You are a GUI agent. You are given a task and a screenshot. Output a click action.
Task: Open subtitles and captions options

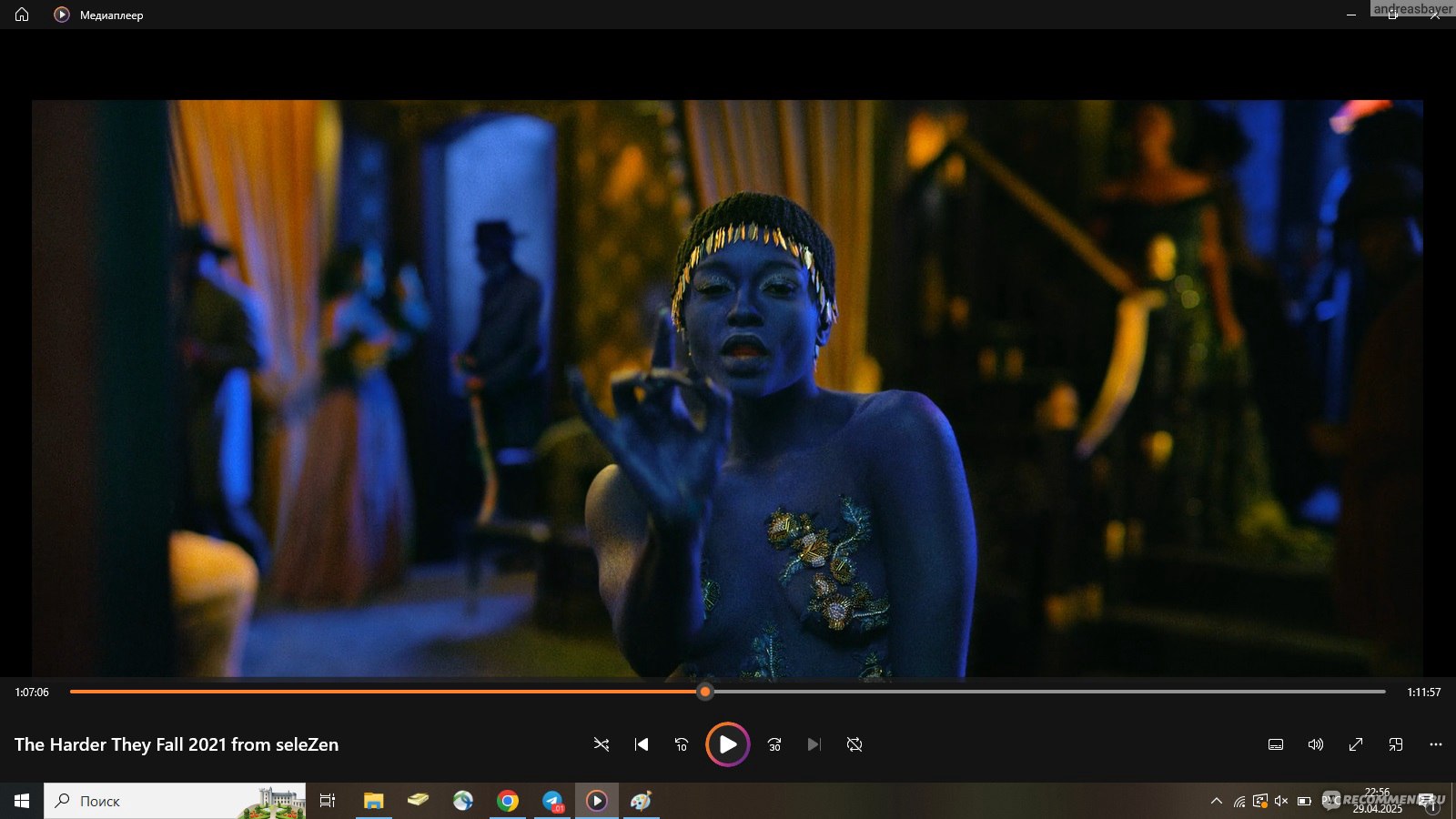click(x=1276, y=744)
